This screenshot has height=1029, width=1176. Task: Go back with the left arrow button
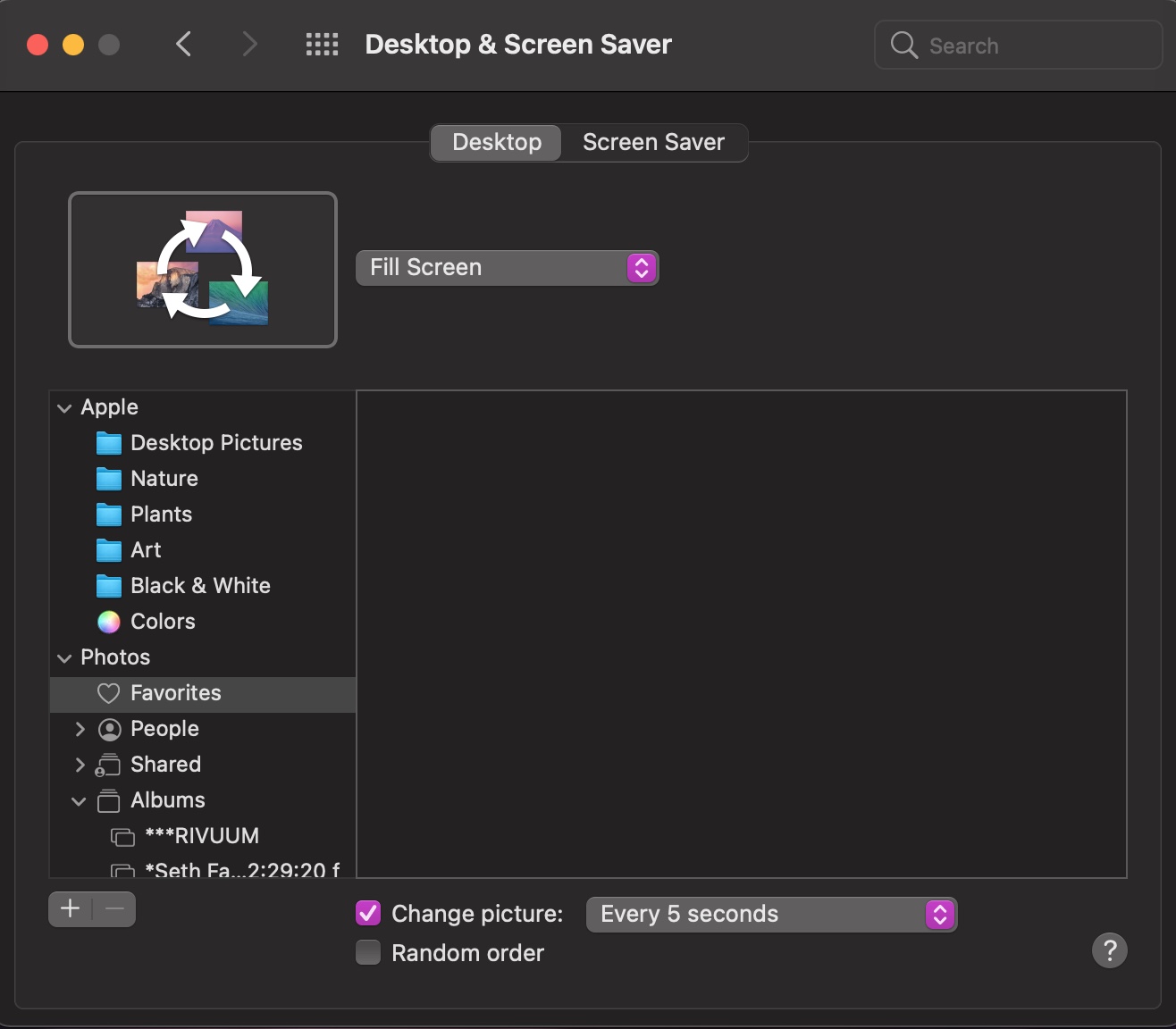[x=184, y=44]
